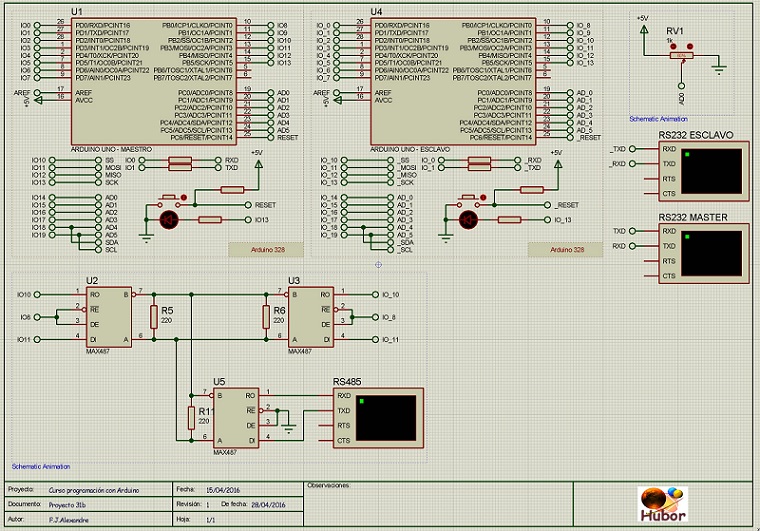The height and width of the screenshot is (531, 760).
Task: Select the R5 220 ohm resistor
Action: click(x=154, y=317)
